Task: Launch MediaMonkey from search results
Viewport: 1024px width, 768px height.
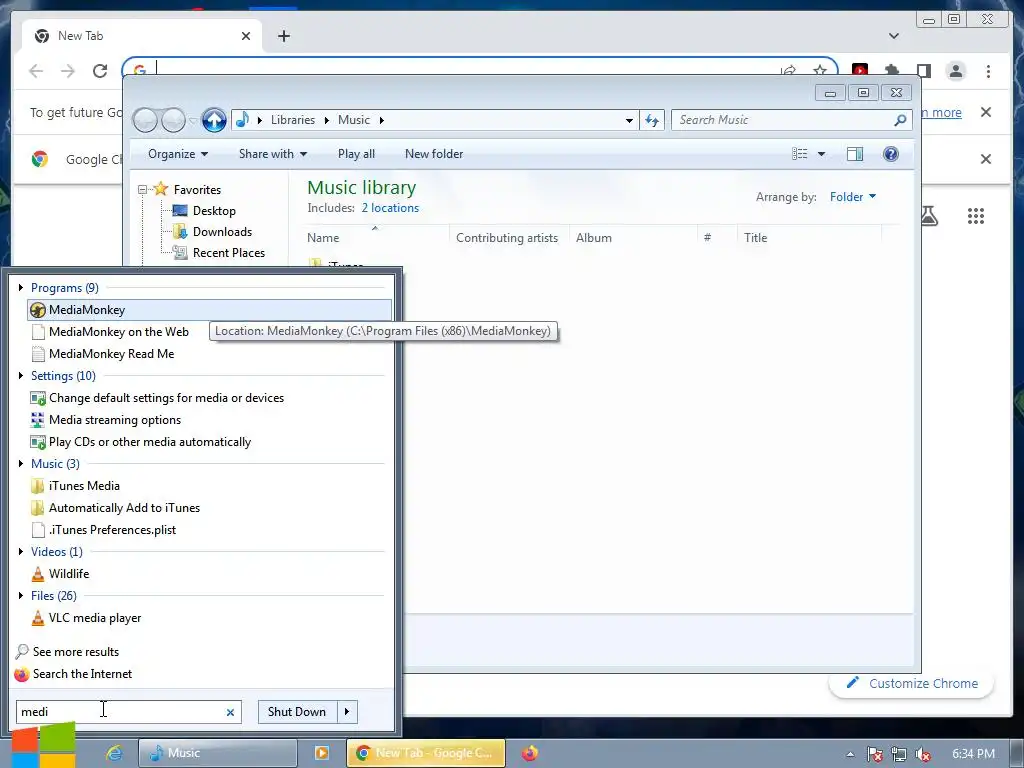Action: tap(209, 310)
